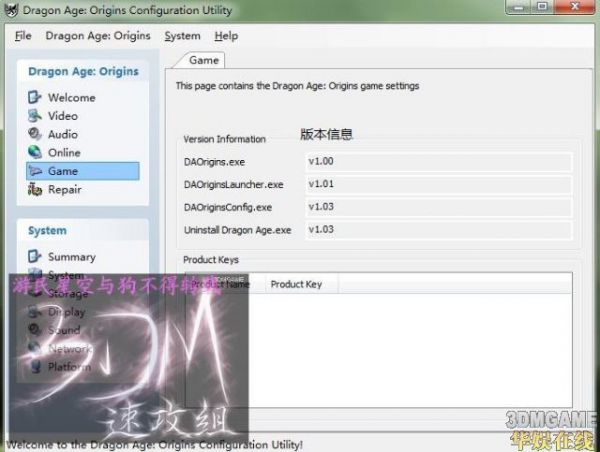
Task: Open the Welcome page in the sidebar
Action: (x=71, y=97)
